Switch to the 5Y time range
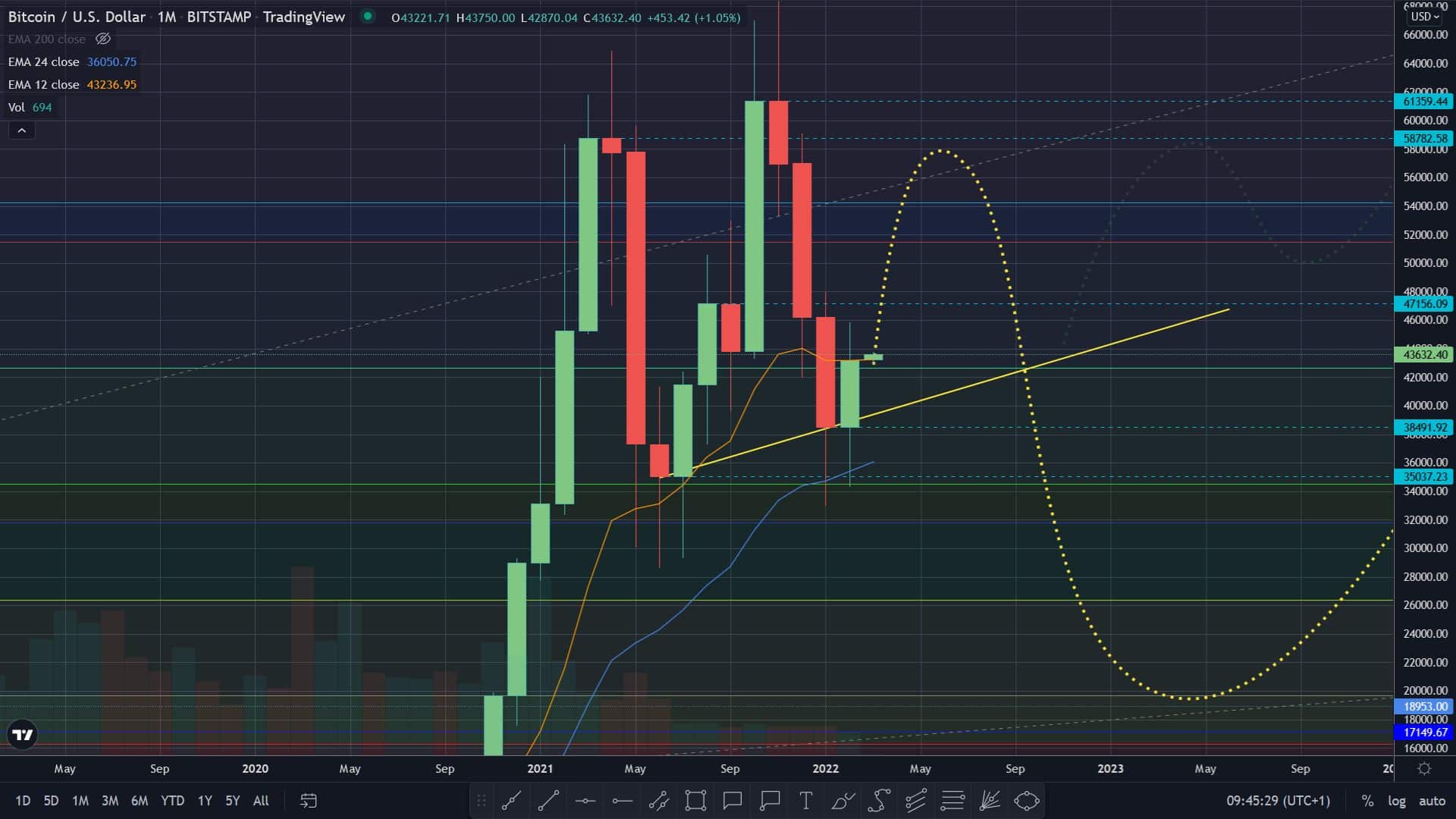This screenshot has width=1456, height=819. 233,801
